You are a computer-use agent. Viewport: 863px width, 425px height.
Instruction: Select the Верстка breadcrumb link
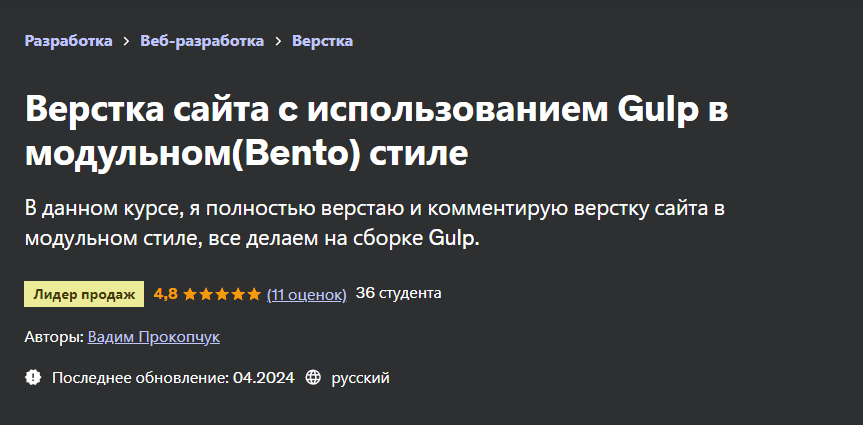coord(322,41)
